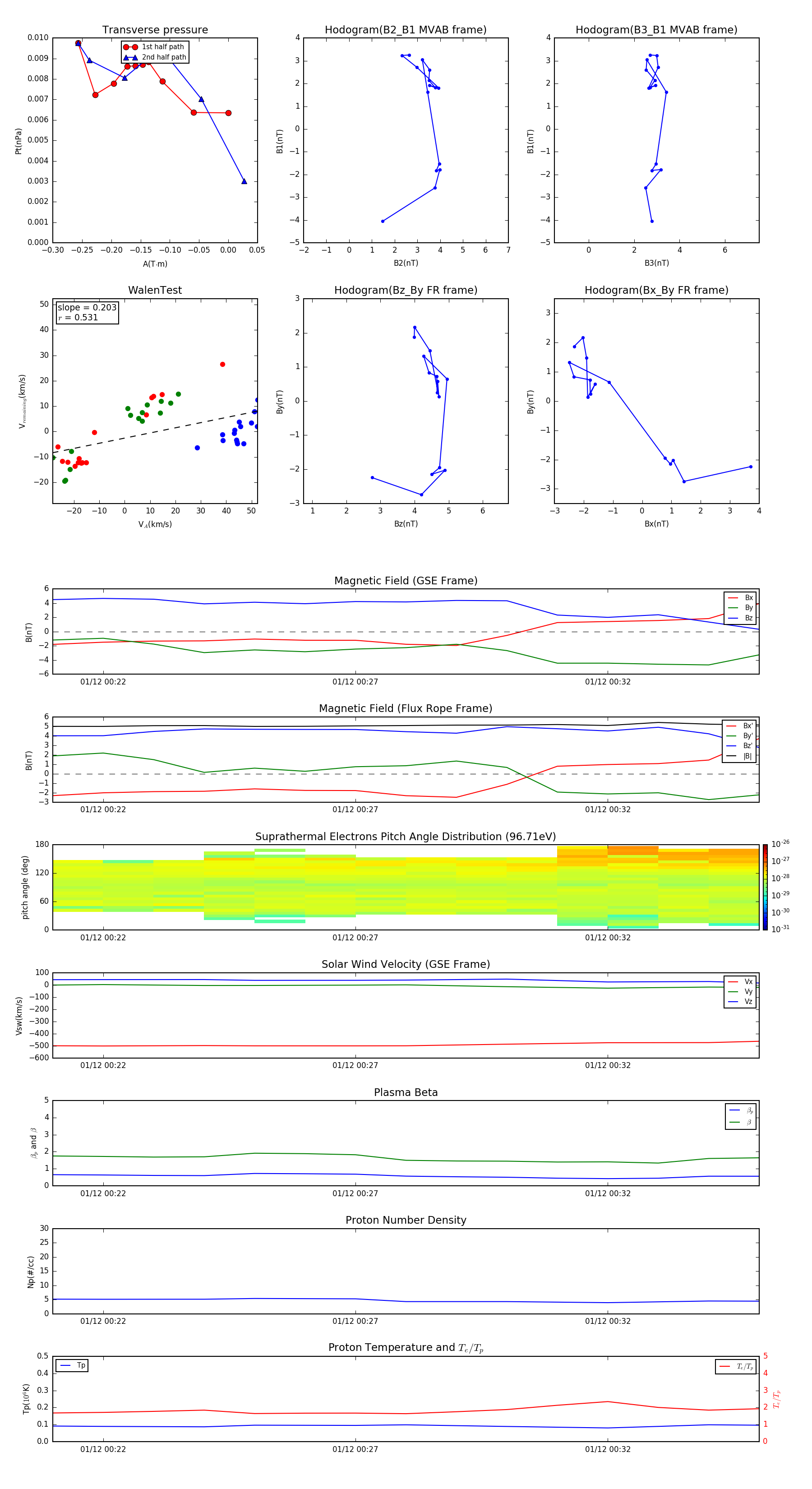Screen dimensions: 812x1489
Task: Click the 'Hodogram(B3_B1 MVAB frame)' title
Action: [656, 30]
